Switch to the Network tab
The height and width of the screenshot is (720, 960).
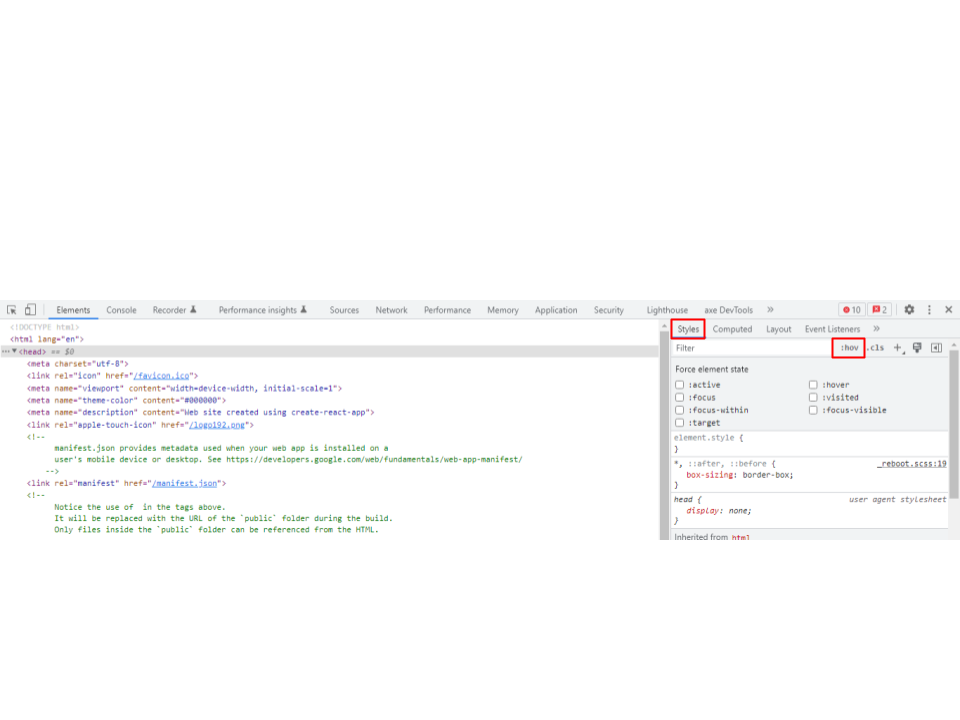391,310
